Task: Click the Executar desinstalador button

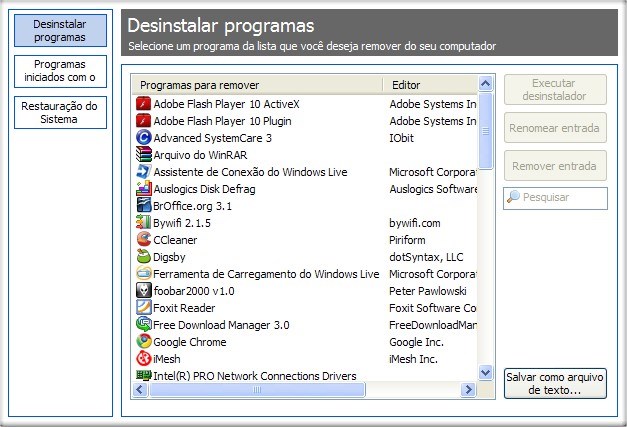Action: pos(555,90)
